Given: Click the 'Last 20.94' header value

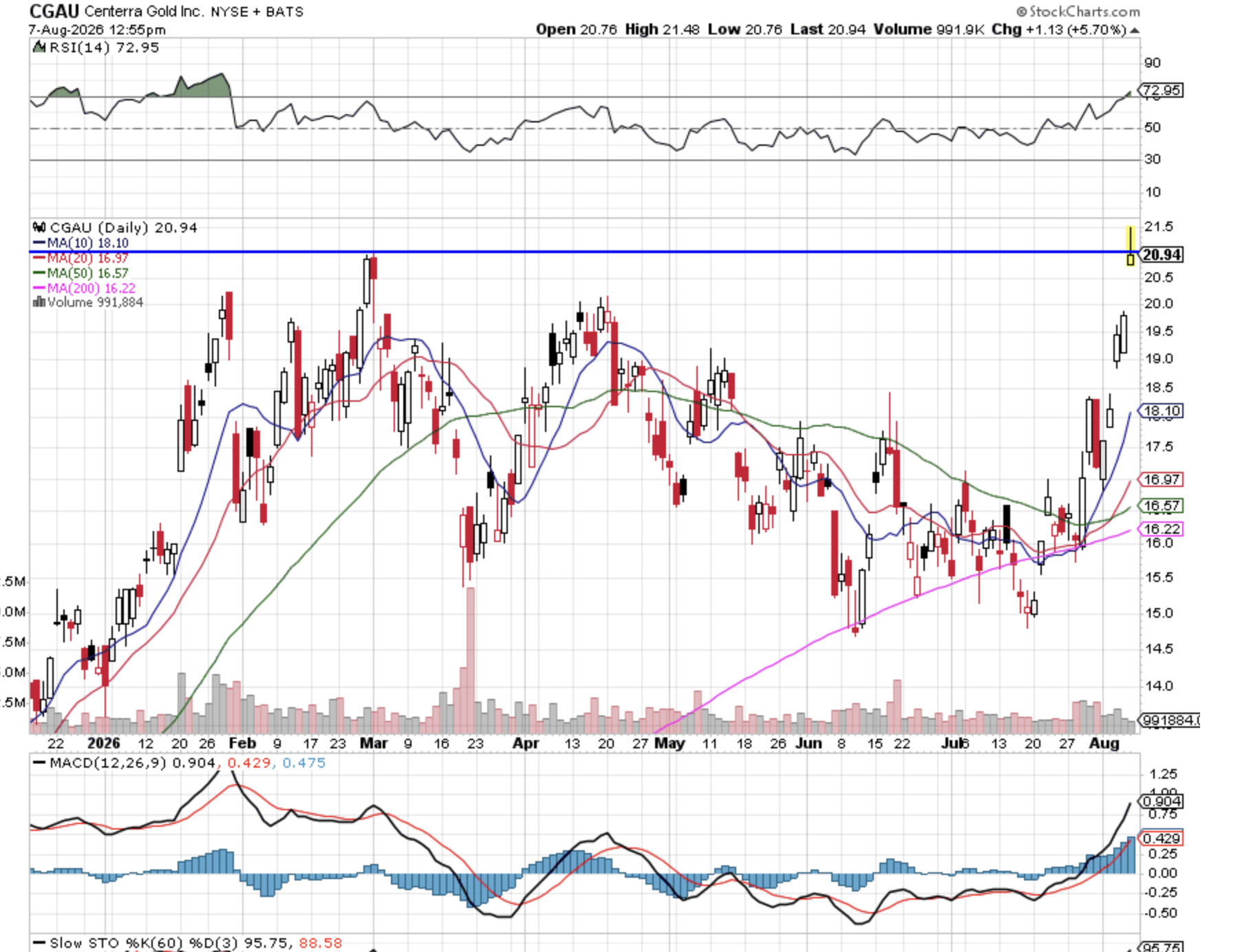Looking at the screenshot, I should click(x=828, y=30).
